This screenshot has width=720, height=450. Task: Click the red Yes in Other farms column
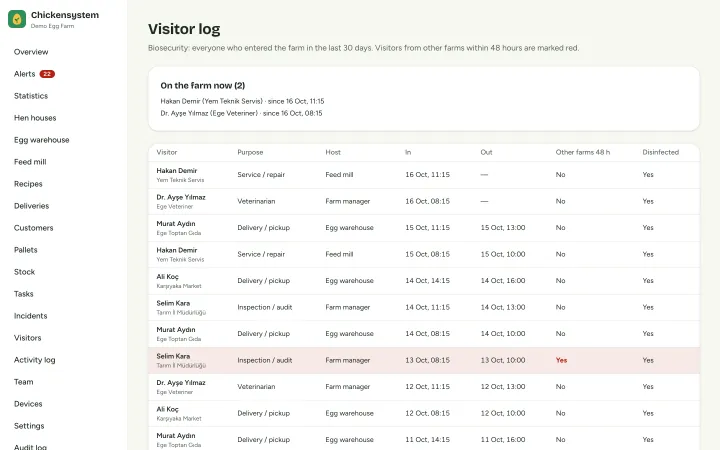(x=561, y=360)
